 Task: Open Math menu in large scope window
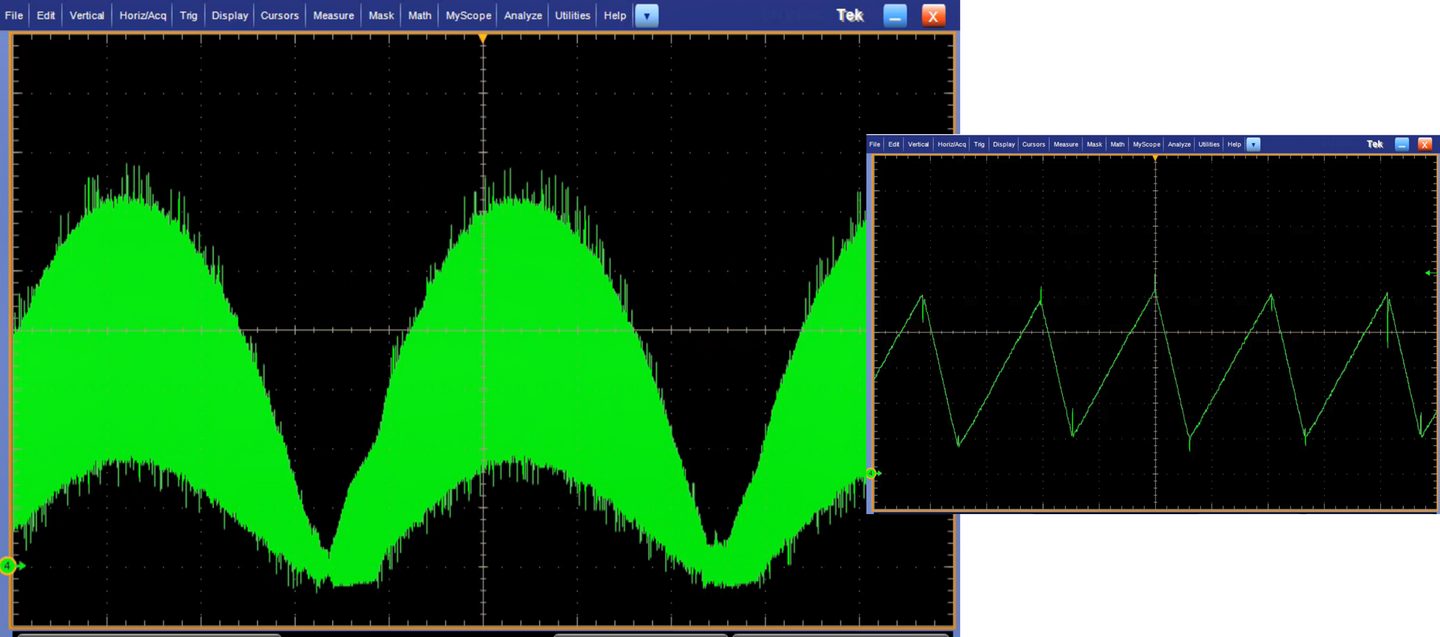(x=420, y=15)
